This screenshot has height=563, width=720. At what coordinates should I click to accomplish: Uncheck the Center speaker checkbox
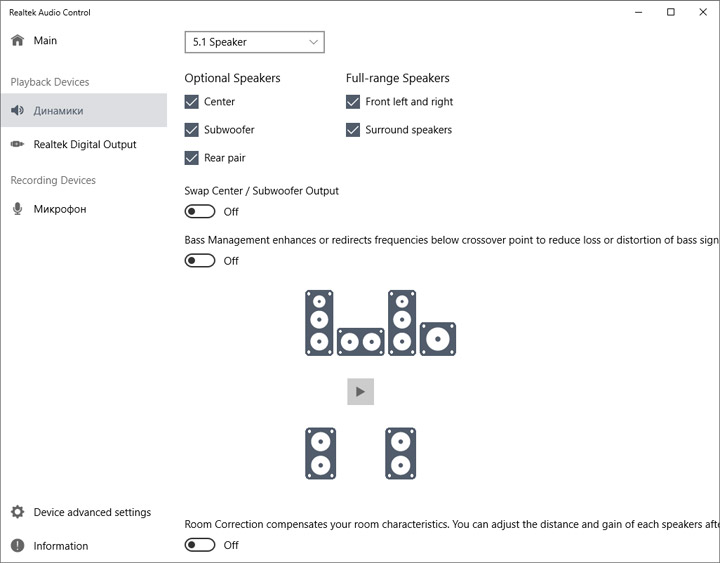coord(192,102)
